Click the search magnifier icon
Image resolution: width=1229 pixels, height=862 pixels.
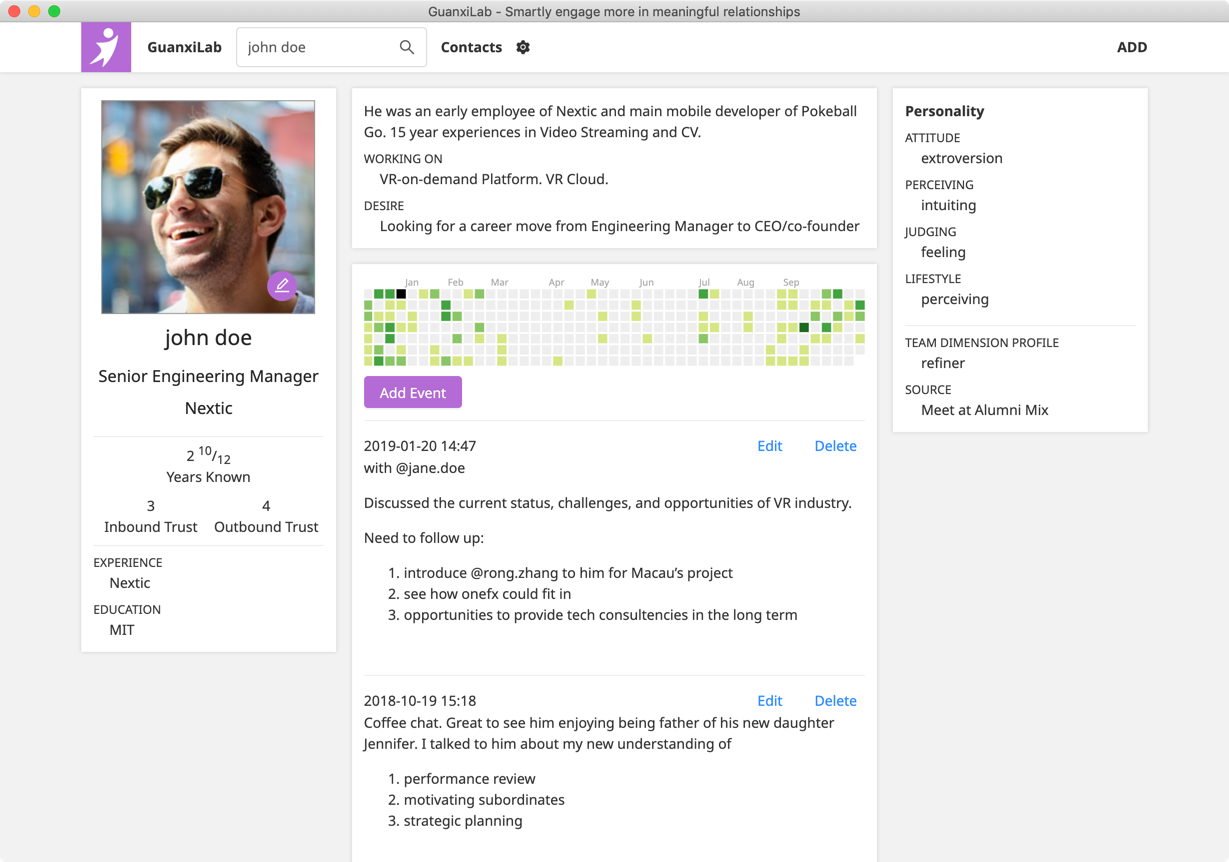406,47
